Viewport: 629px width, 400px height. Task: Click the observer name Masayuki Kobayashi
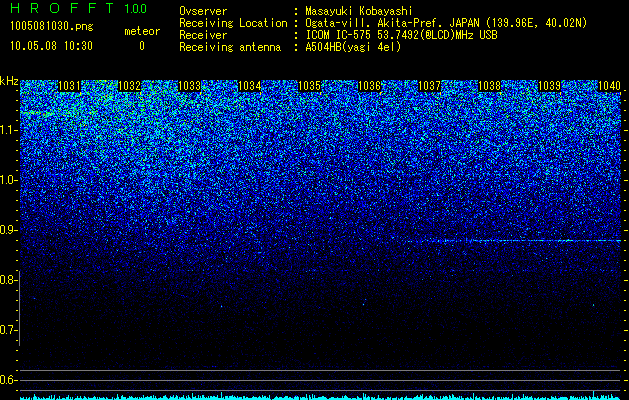tap(359, 11)
